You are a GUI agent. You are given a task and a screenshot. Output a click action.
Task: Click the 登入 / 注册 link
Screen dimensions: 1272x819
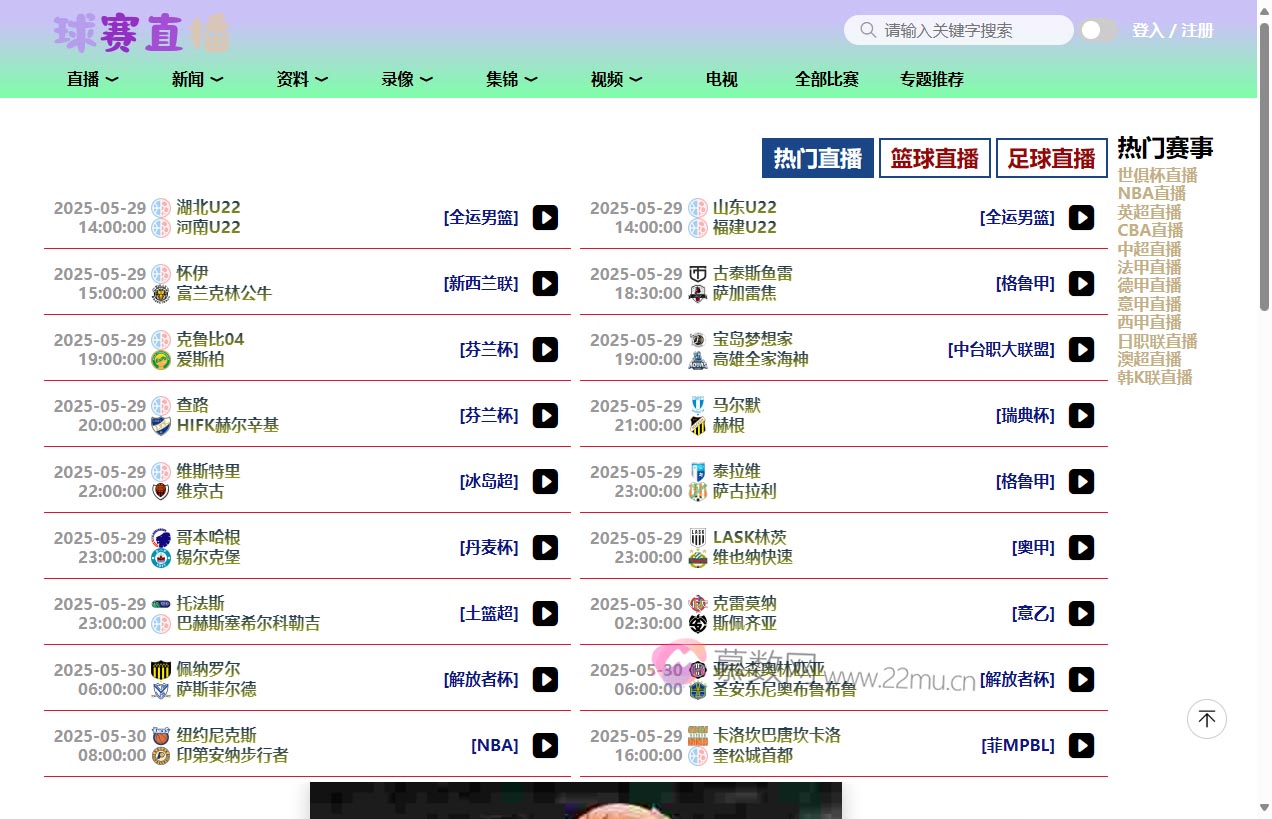point(1172,30)
